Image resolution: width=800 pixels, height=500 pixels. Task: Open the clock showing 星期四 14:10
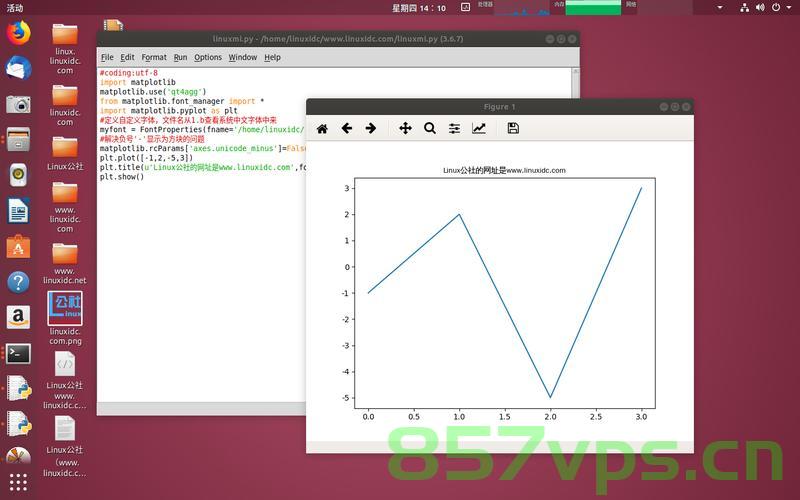418,8
